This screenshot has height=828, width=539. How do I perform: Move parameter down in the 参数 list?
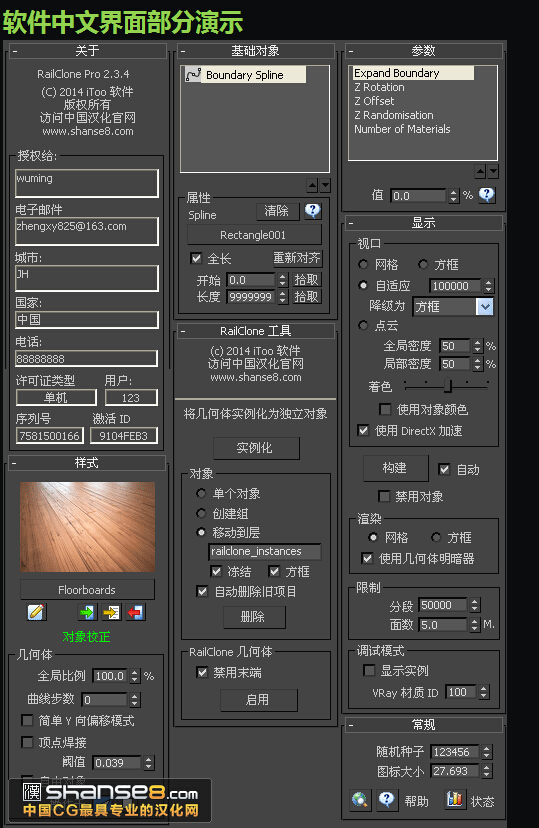point(493,171)
